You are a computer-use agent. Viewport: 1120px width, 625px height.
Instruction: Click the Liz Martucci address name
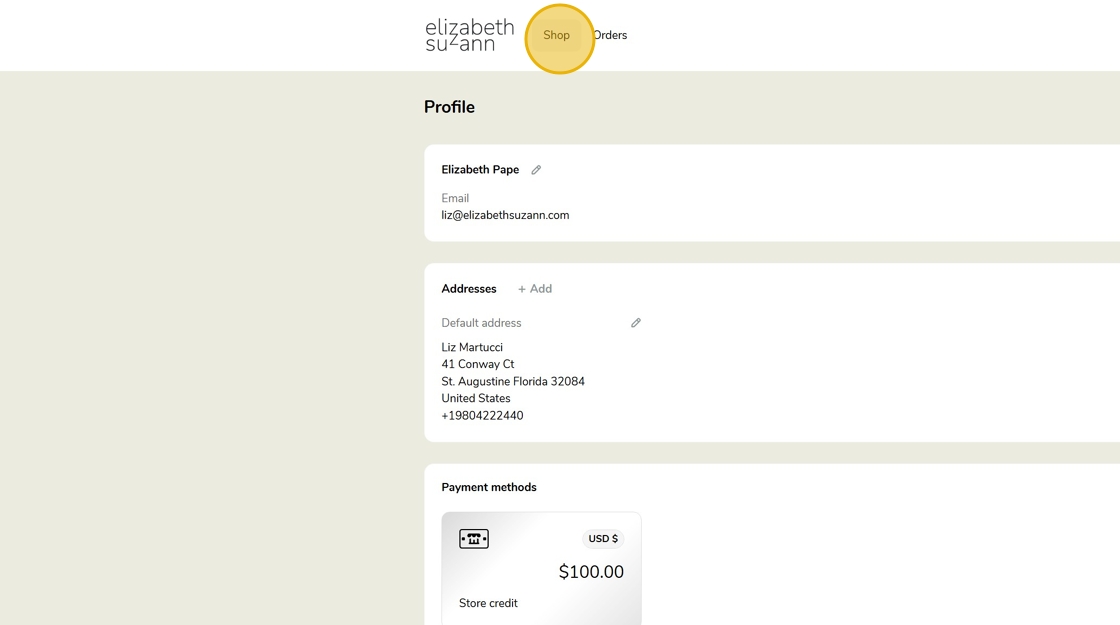pyautogui.click(x=472, y=348)
